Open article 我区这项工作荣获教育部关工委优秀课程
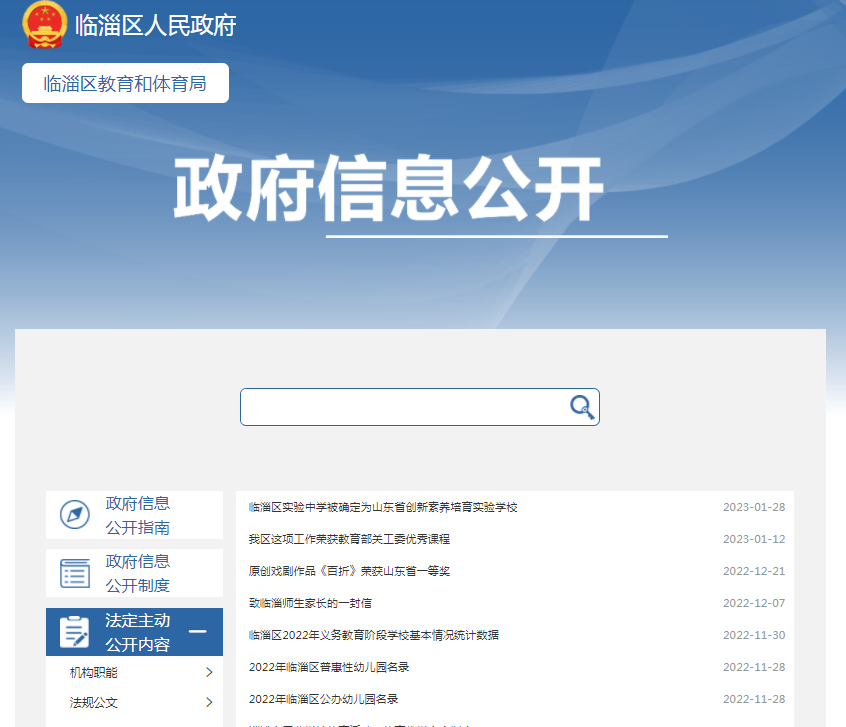The image size is (846, 727). click(349, 539)
